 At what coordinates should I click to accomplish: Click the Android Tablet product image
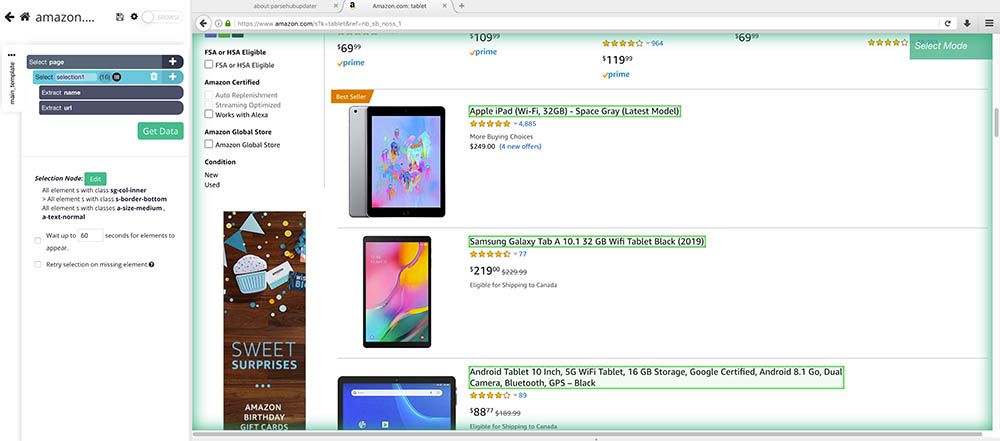(x=397, y=403)
